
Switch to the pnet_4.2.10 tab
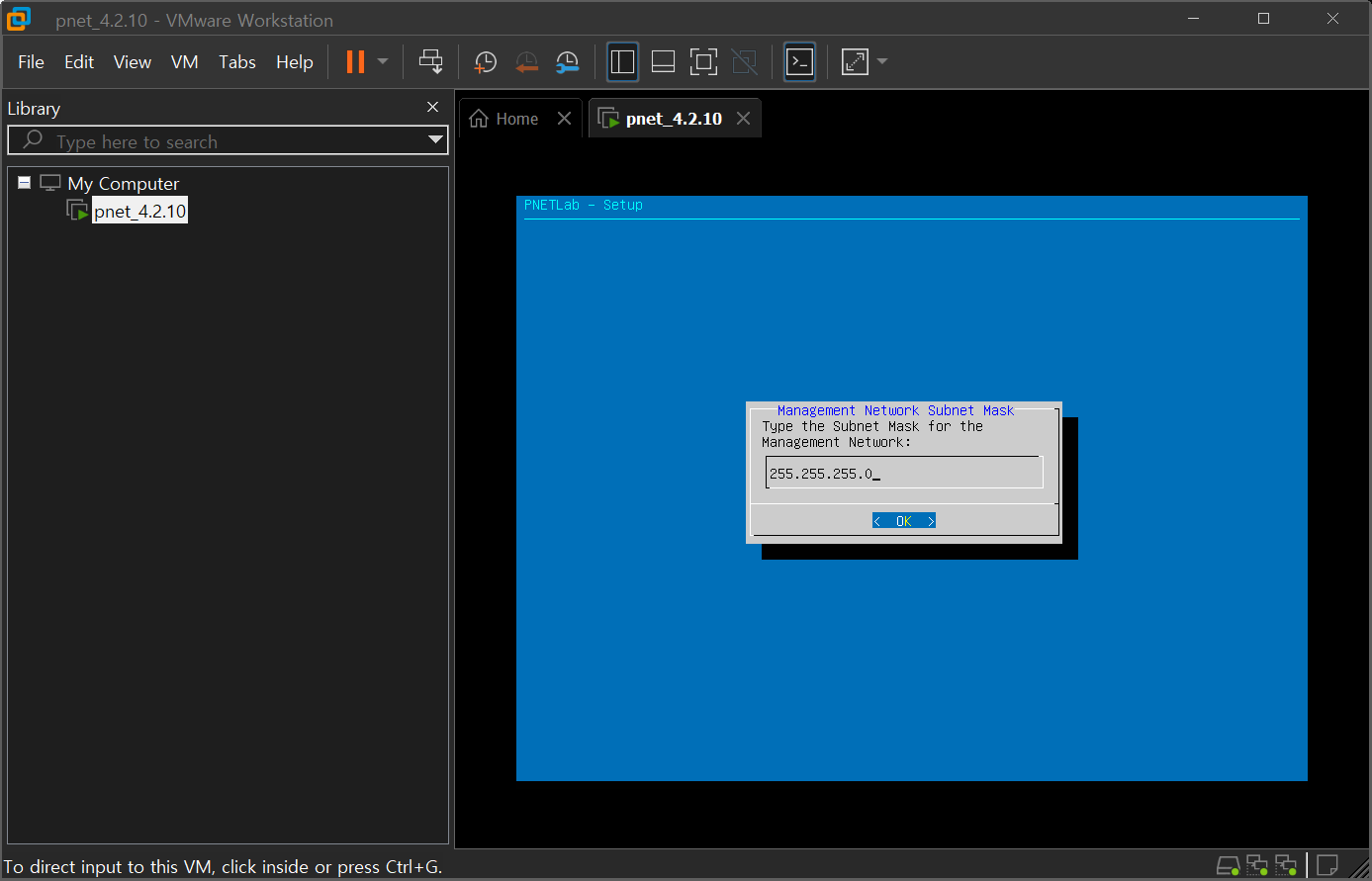click(x=674, y=119)
